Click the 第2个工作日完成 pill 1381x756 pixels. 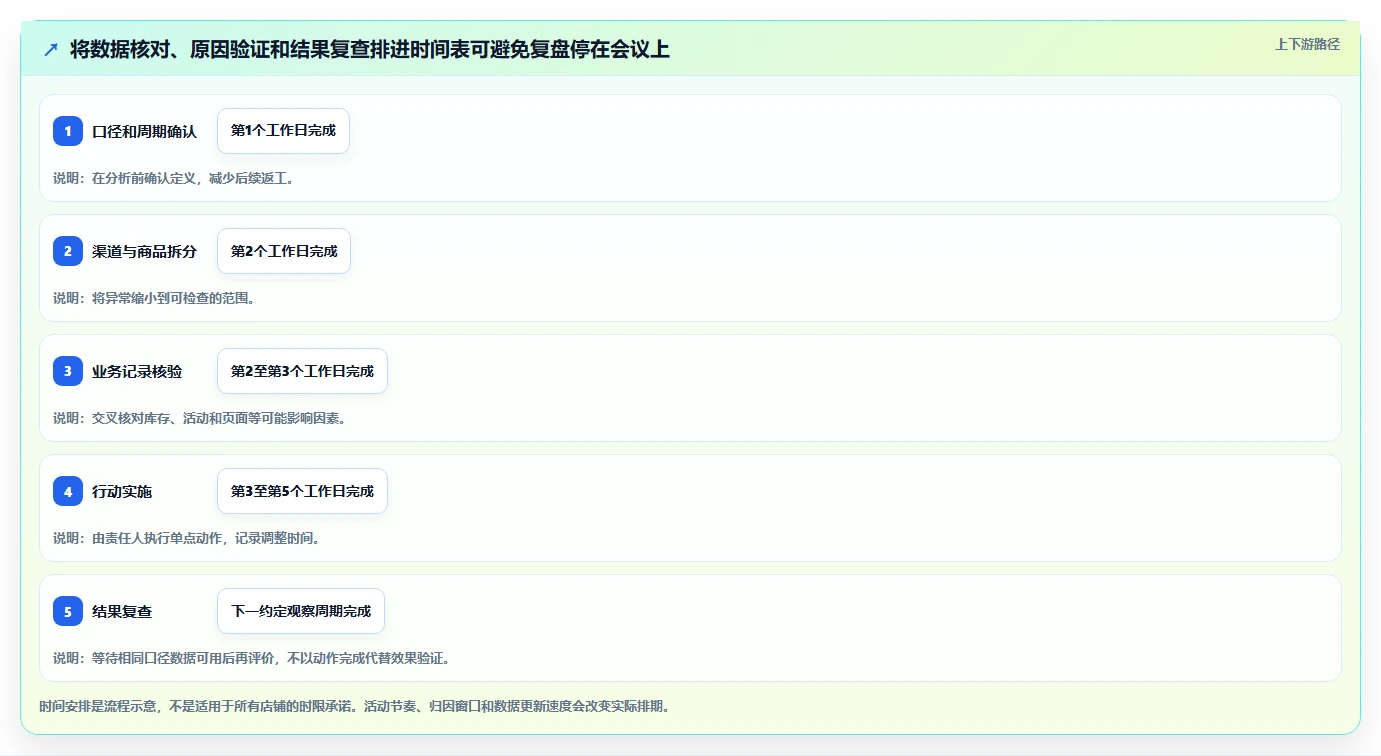click(x=284, y=251)
